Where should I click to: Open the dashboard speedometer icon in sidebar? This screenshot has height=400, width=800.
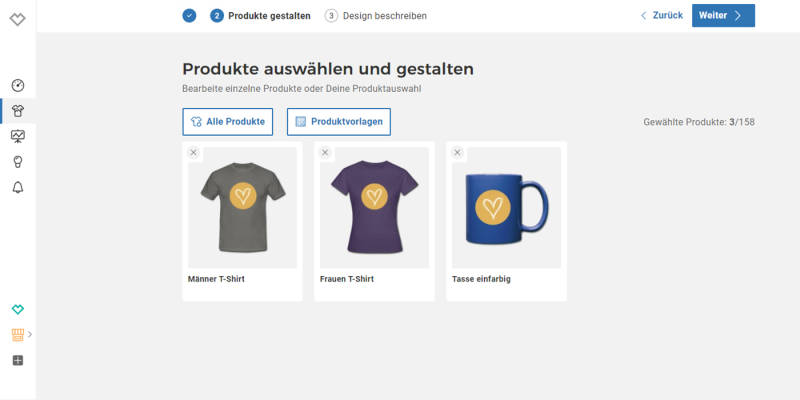18,85
